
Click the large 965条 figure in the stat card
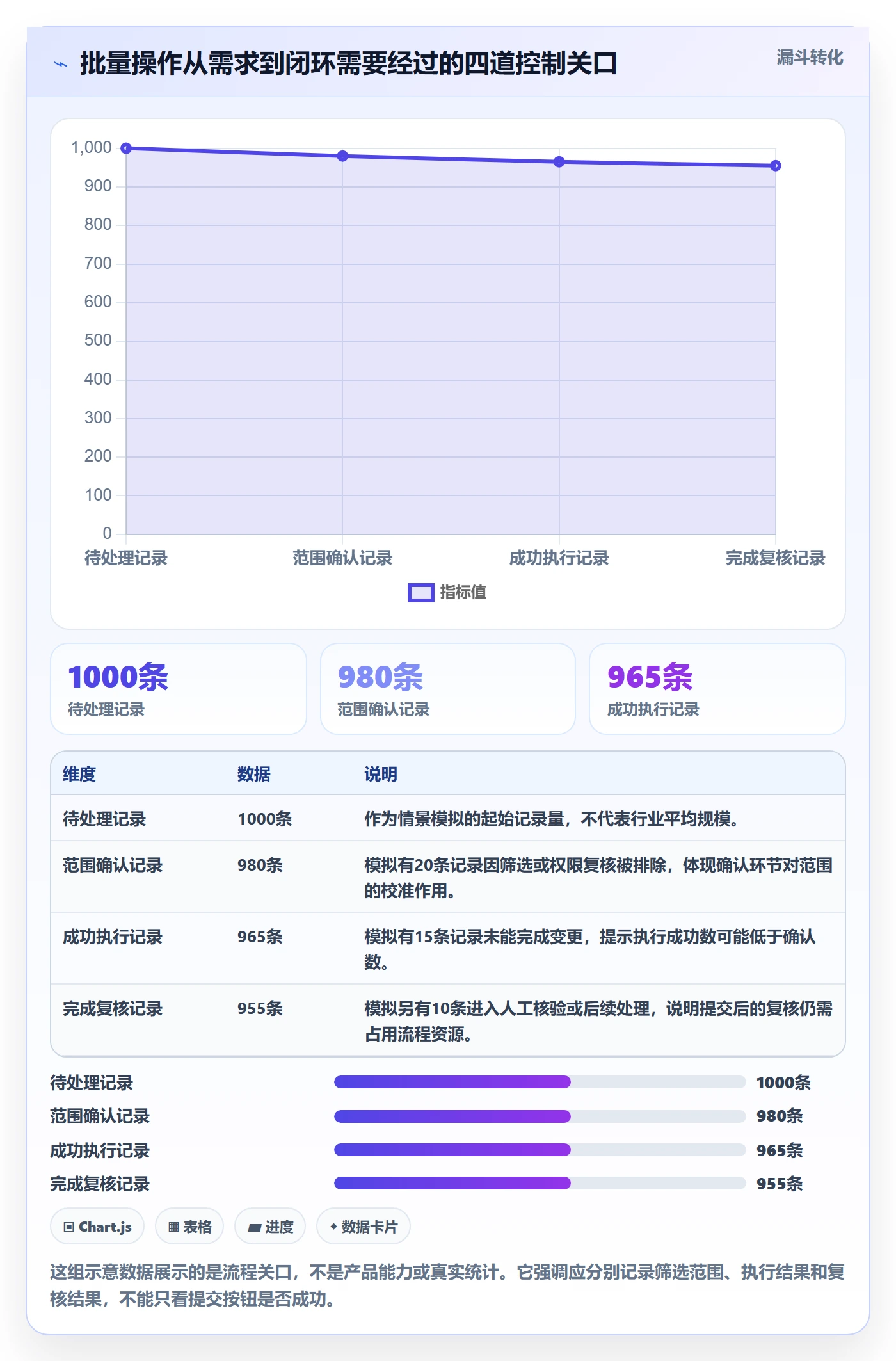650,677
